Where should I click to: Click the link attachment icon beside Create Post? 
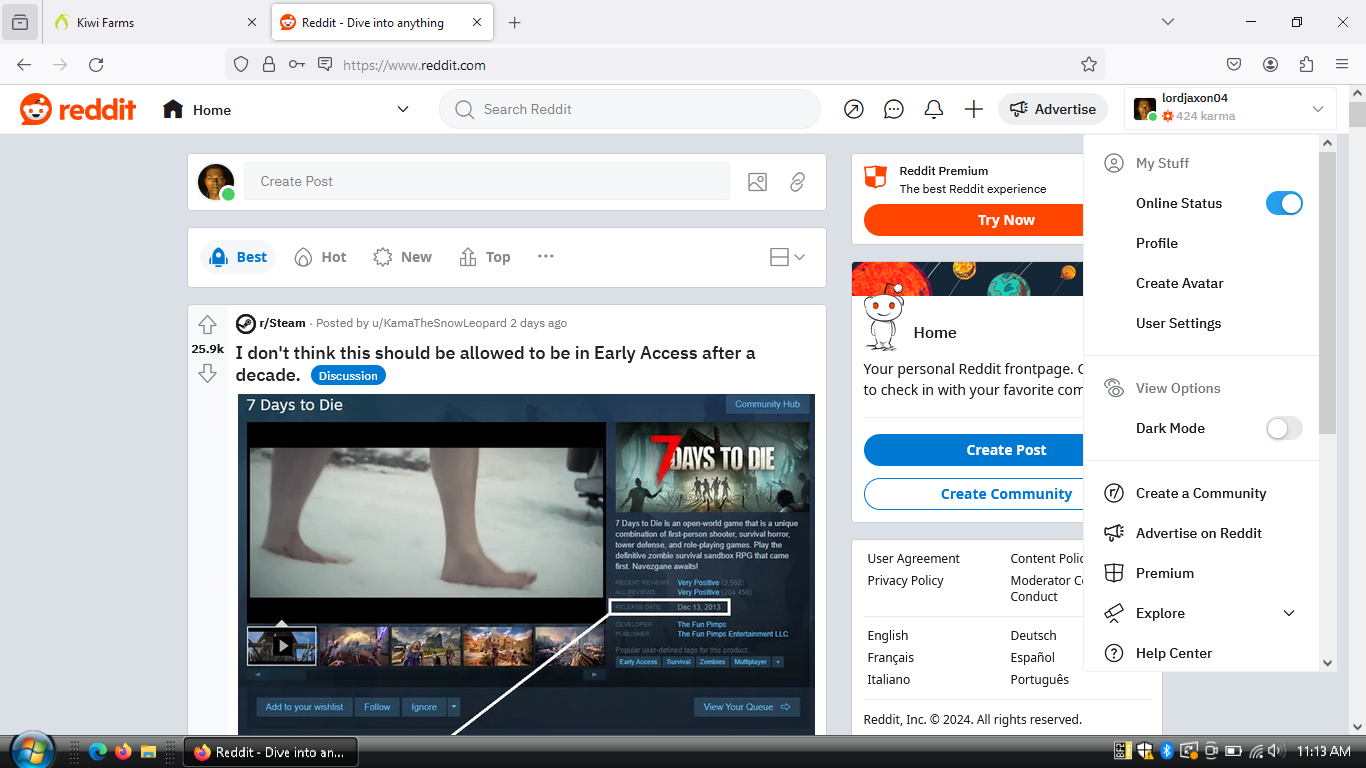[x=797, y=182]
